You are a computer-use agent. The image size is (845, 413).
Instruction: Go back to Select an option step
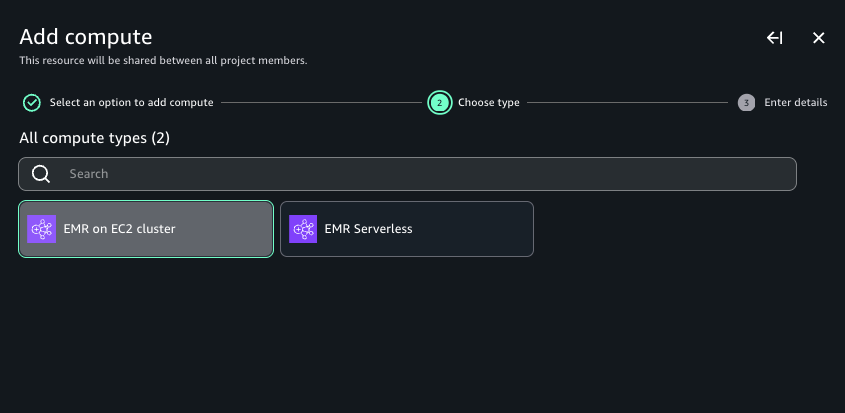tap(131, 102)
